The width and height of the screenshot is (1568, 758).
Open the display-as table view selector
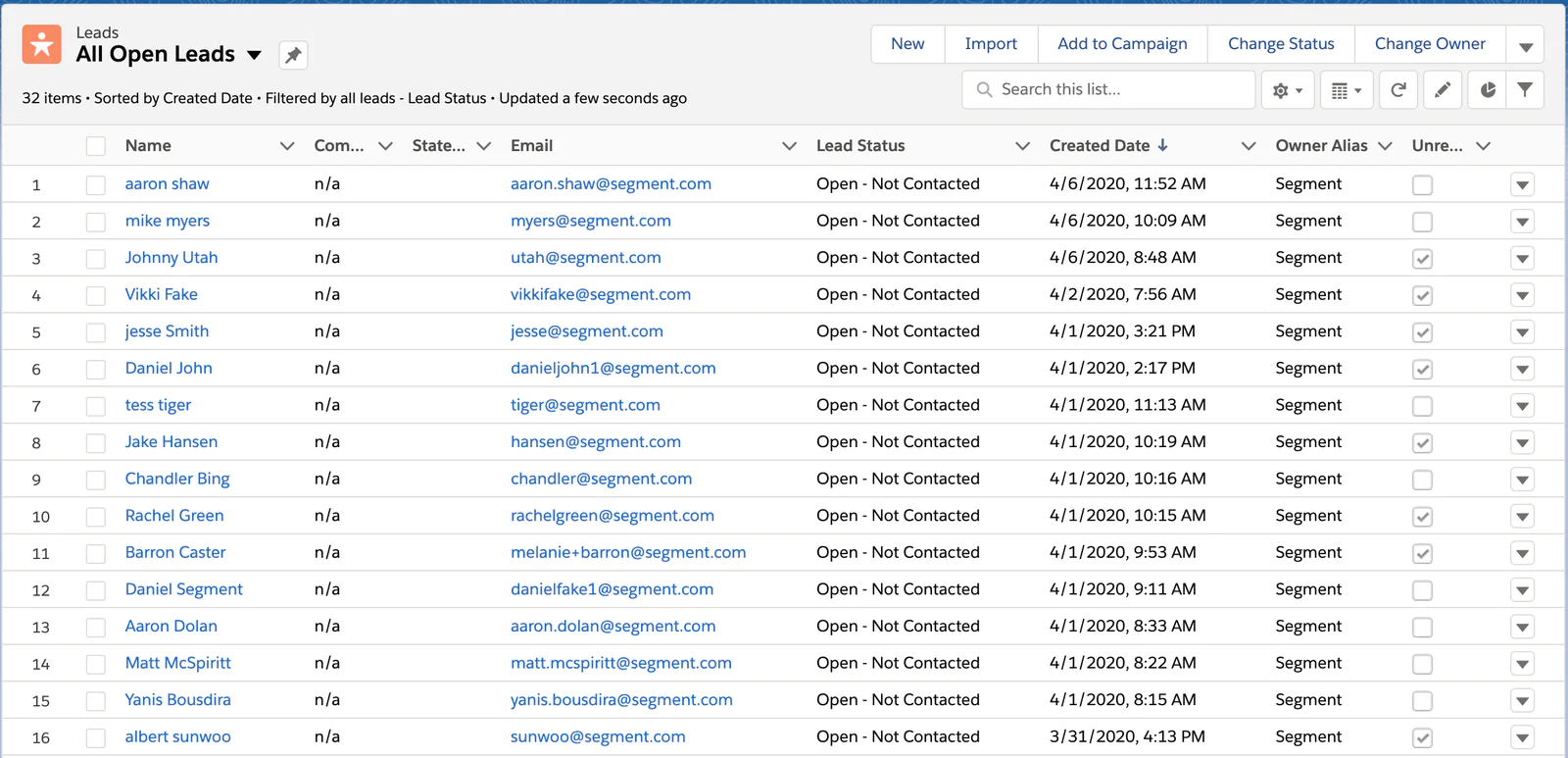[1347, 90]
